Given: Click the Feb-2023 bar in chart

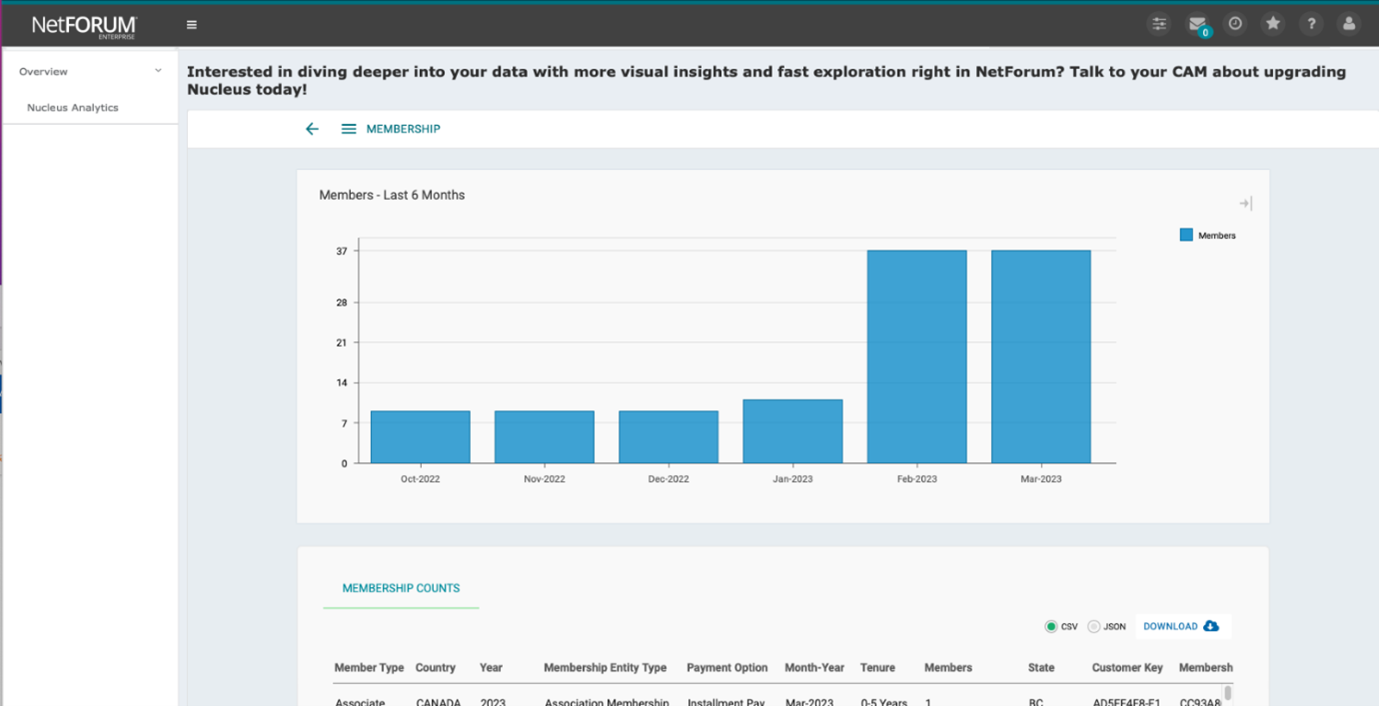Looking at the screenshot, I should 917,357.
